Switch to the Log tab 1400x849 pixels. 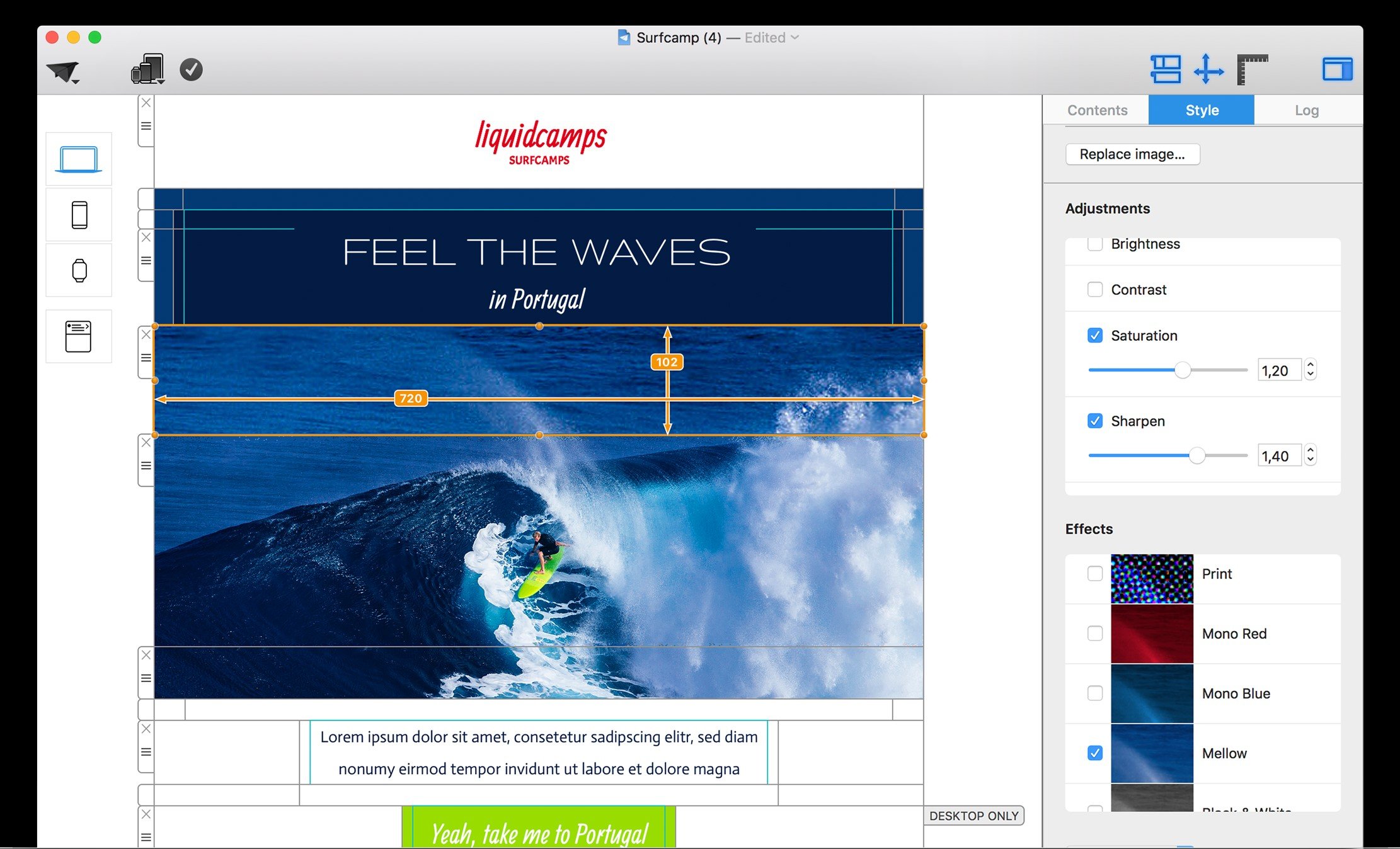1306,110
